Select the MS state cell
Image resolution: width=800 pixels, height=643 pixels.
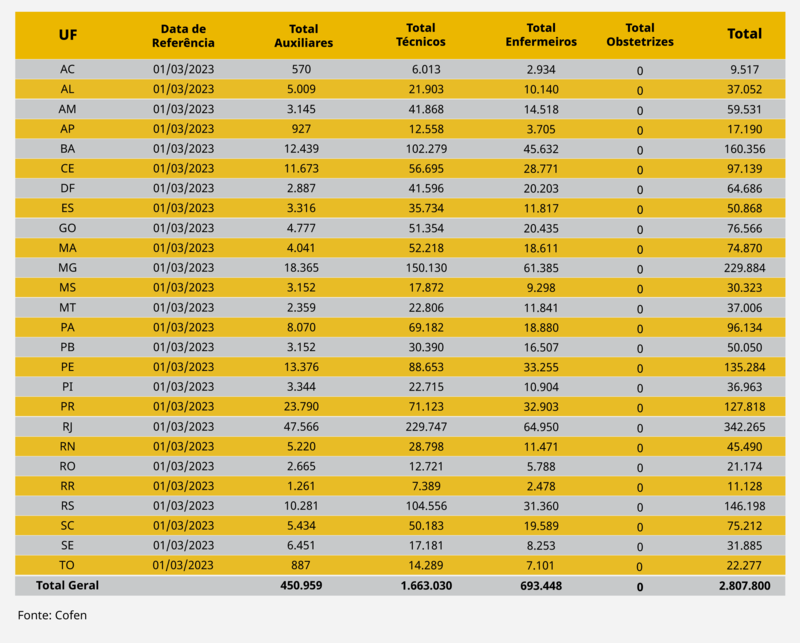coord(67,287)
